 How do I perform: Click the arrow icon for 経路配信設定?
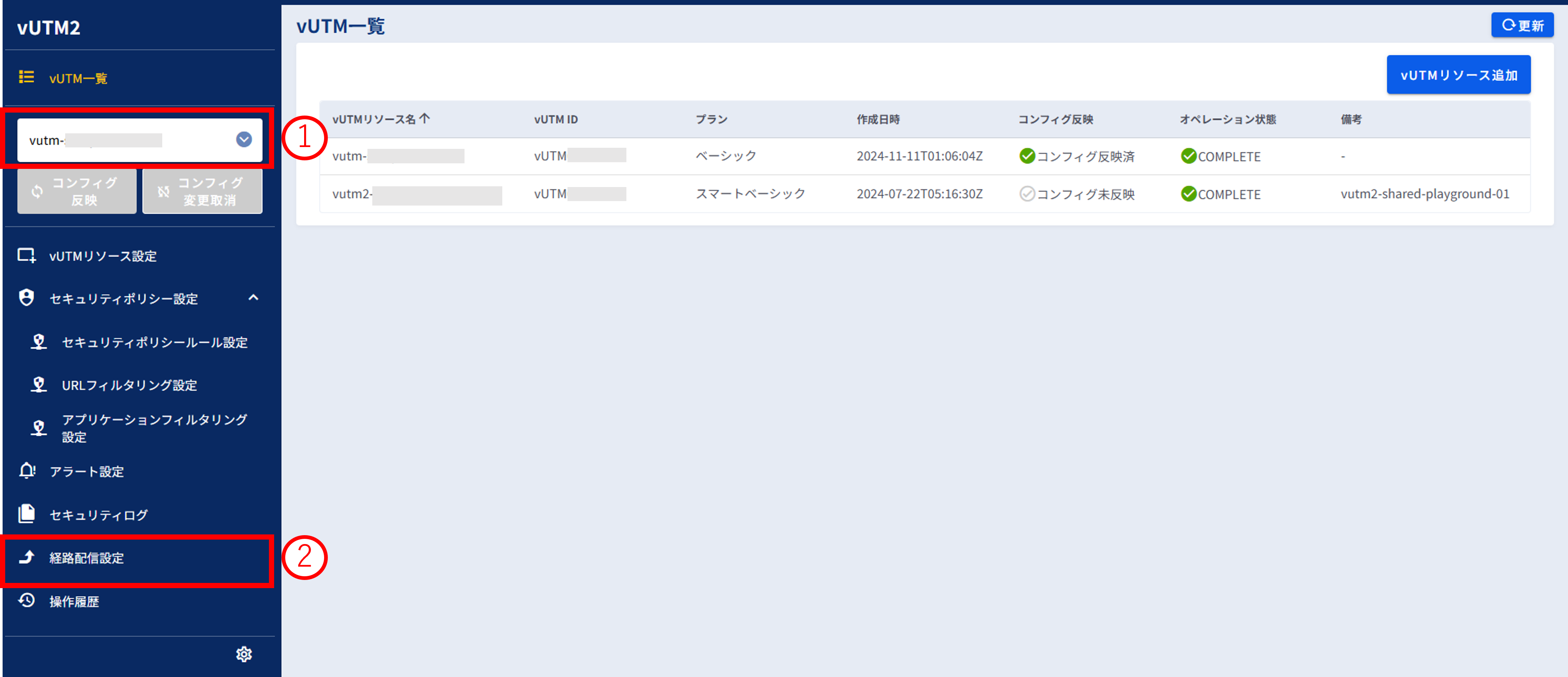tap(26, 557)
